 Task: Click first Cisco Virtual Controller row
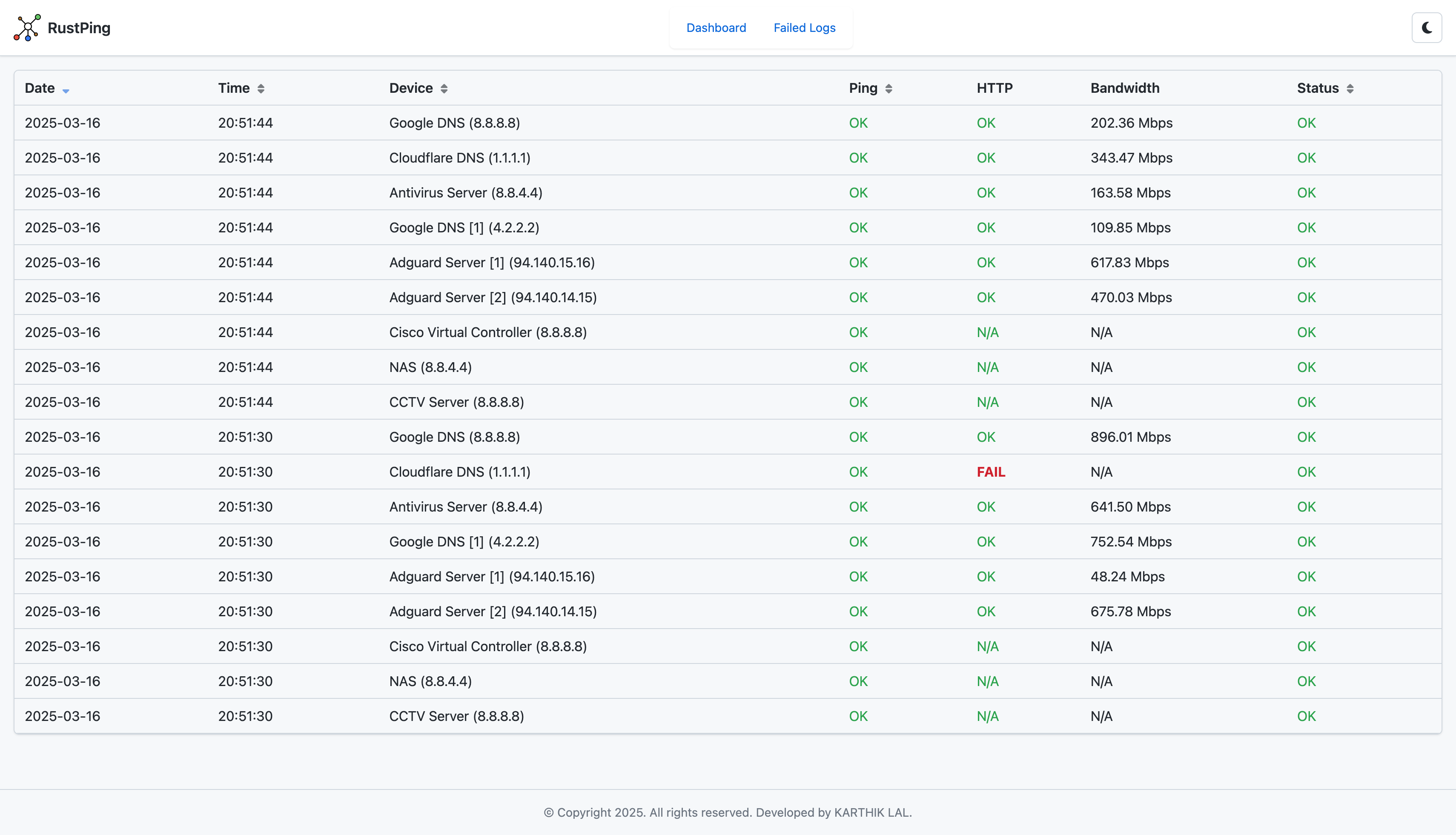487,332
